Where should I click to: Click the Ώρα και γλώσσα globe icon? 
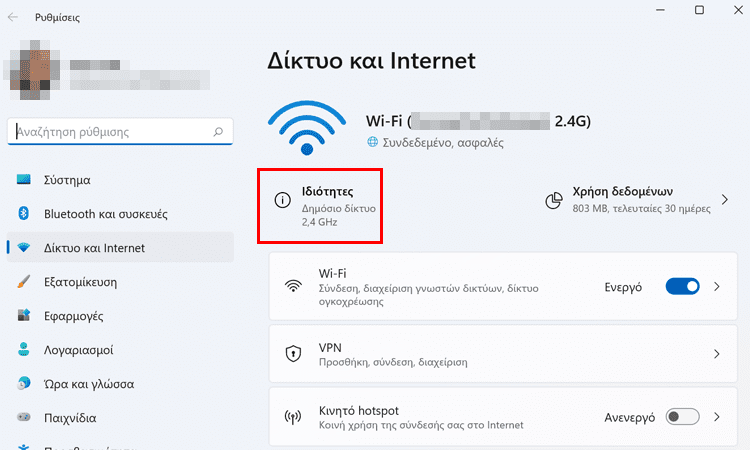pos(23,383)
